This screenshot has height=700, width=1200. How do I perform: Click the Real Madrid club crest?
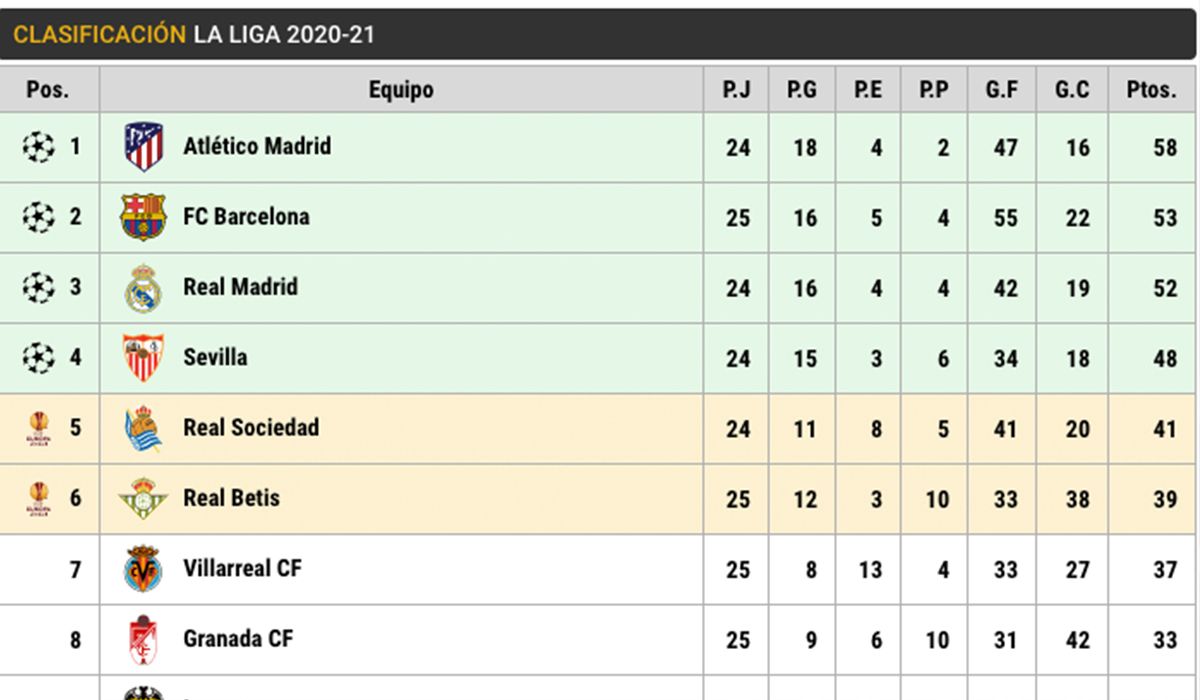[143, 288]
